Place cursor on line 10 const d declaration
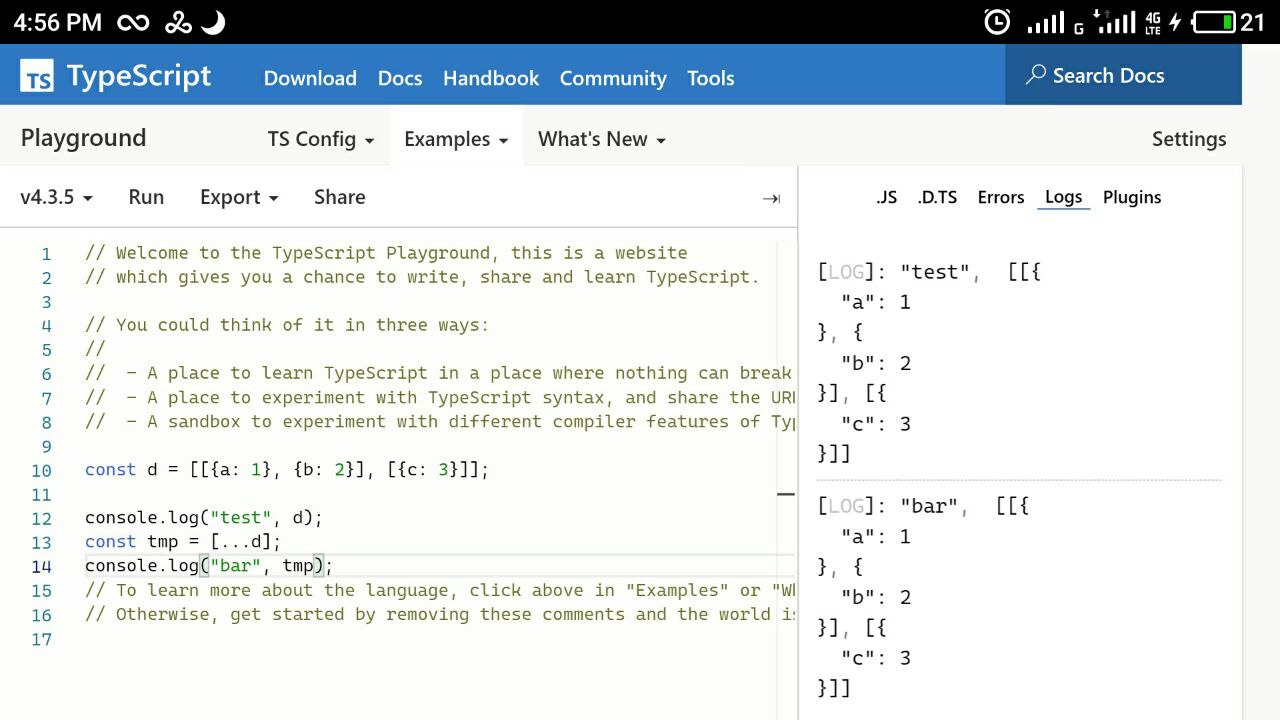The width and height of the screenshot is (1280, 720). tap(287, 469)
